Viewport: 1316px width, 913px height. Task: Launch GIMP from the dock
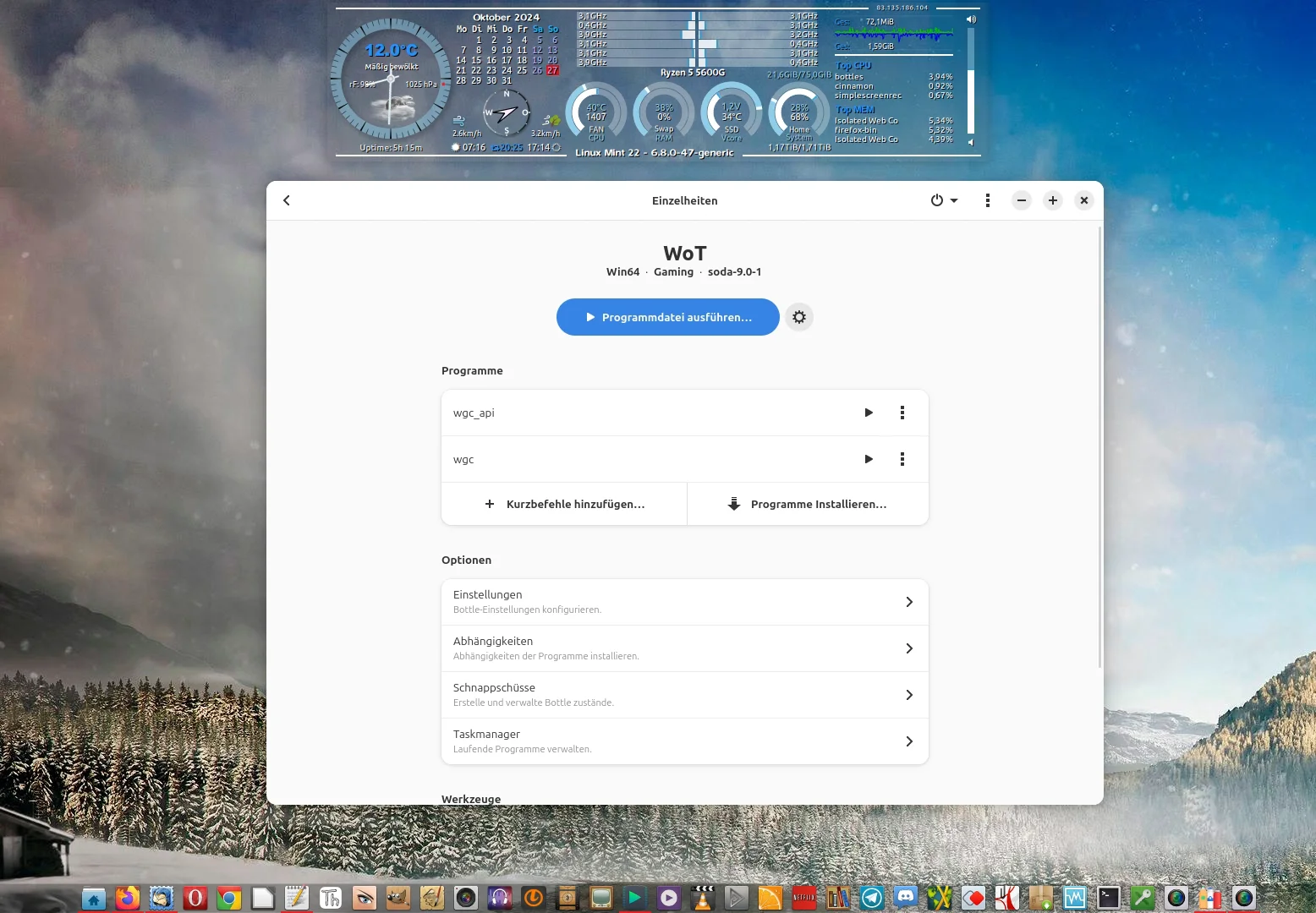click(x=398, y=898)
